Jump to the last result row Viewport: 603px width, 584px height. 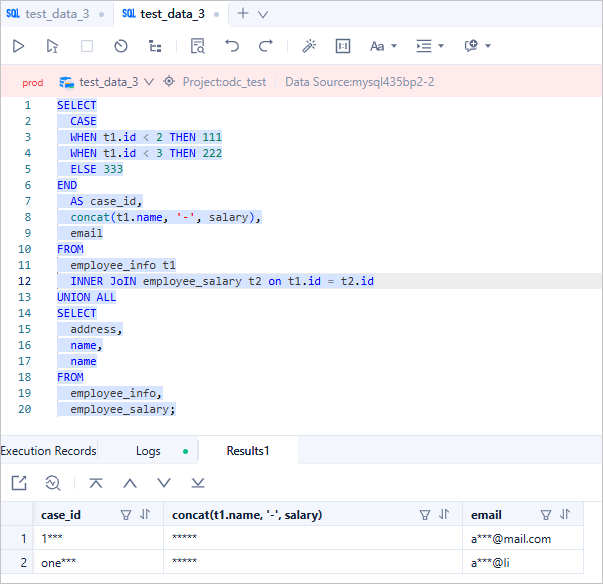198,483
